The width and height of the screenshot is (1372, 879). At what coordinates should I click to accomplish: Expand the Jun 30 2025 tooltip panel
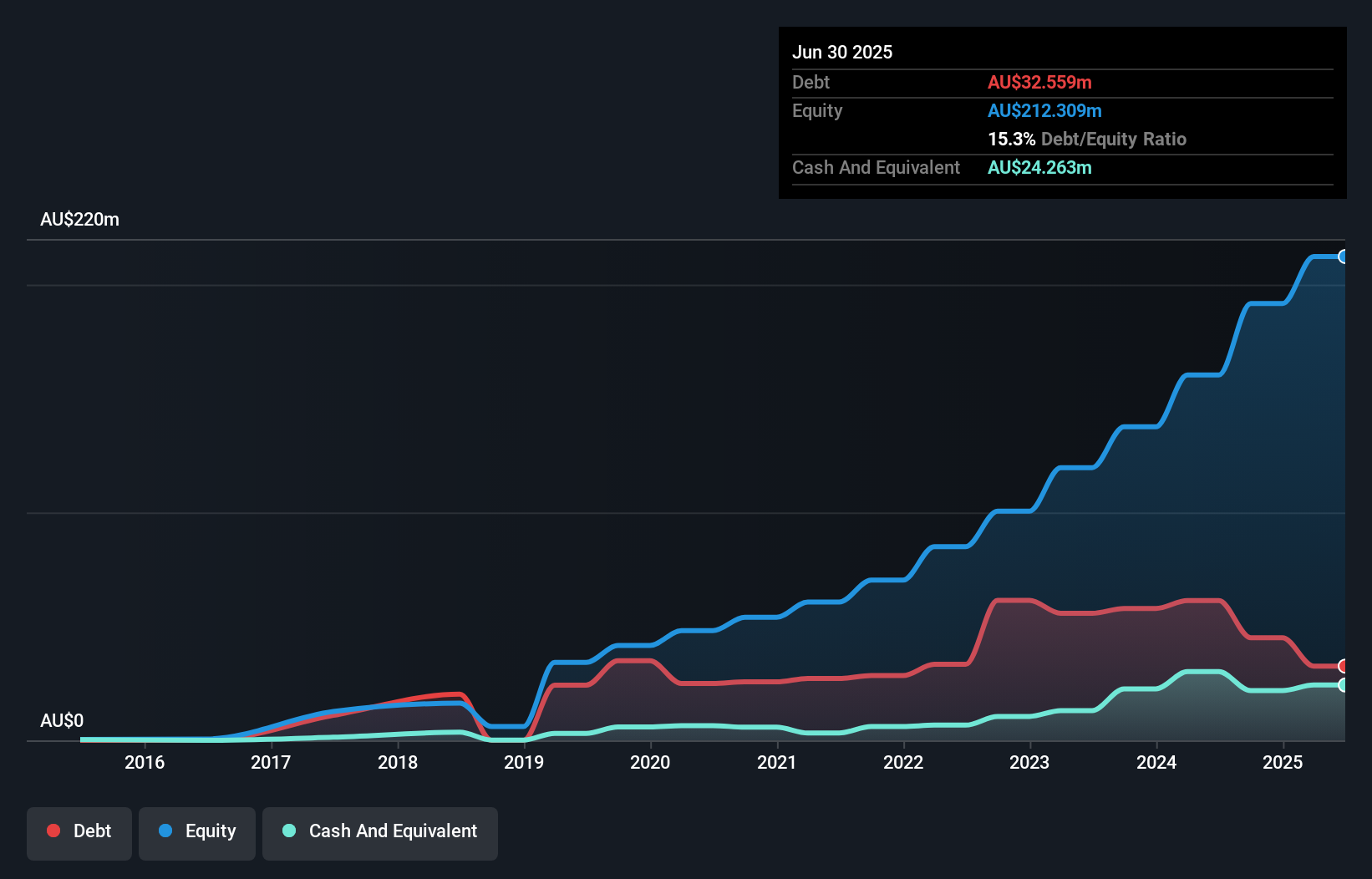pos(843,52)
